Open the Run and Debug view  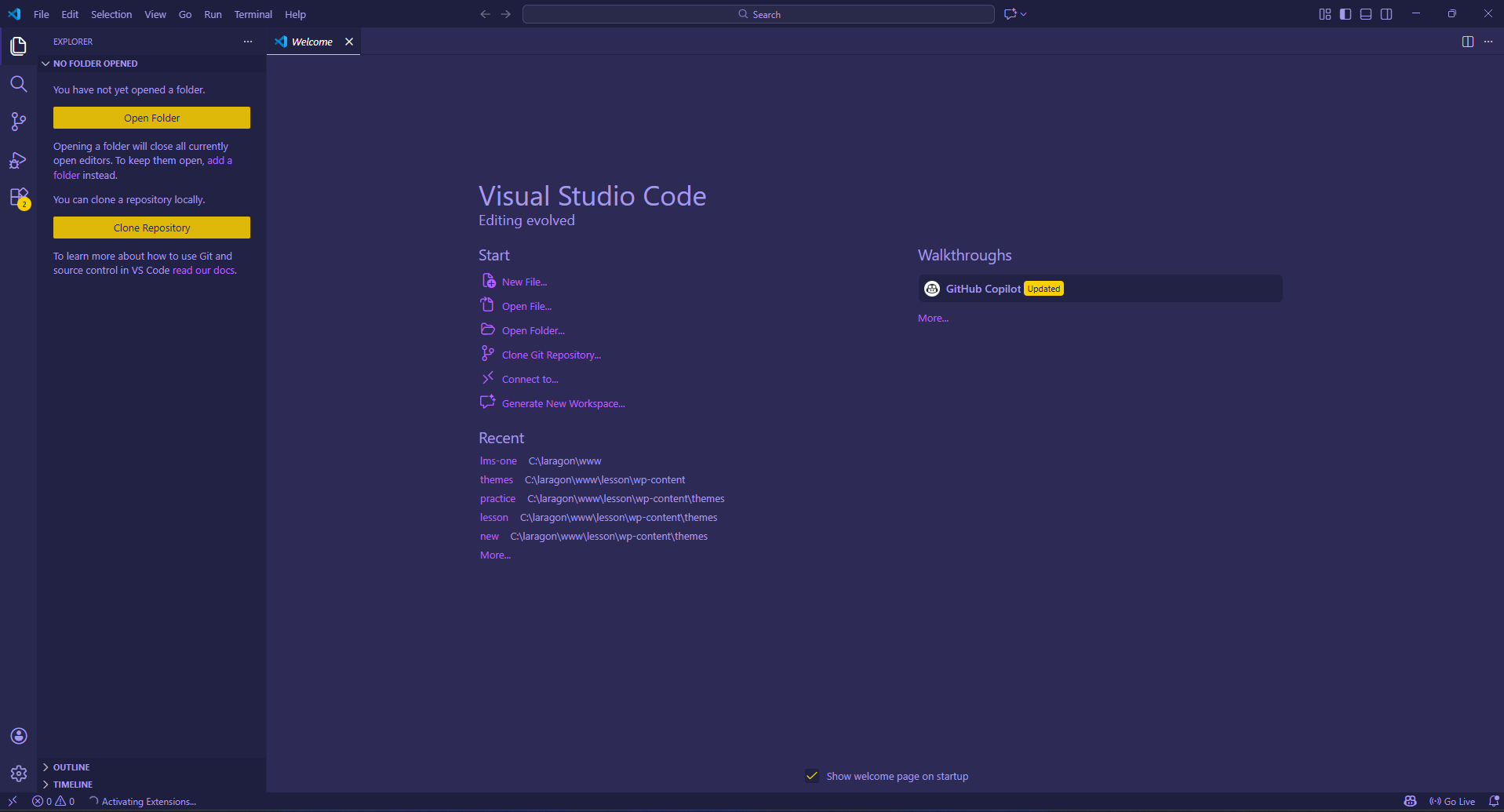click(x=18, y=160)
